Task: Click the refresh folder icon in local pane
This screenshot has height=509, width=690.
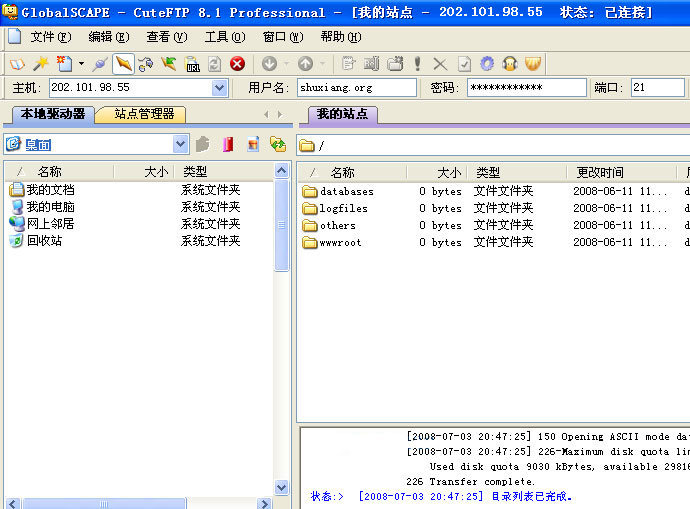Action: coord(278,144)
